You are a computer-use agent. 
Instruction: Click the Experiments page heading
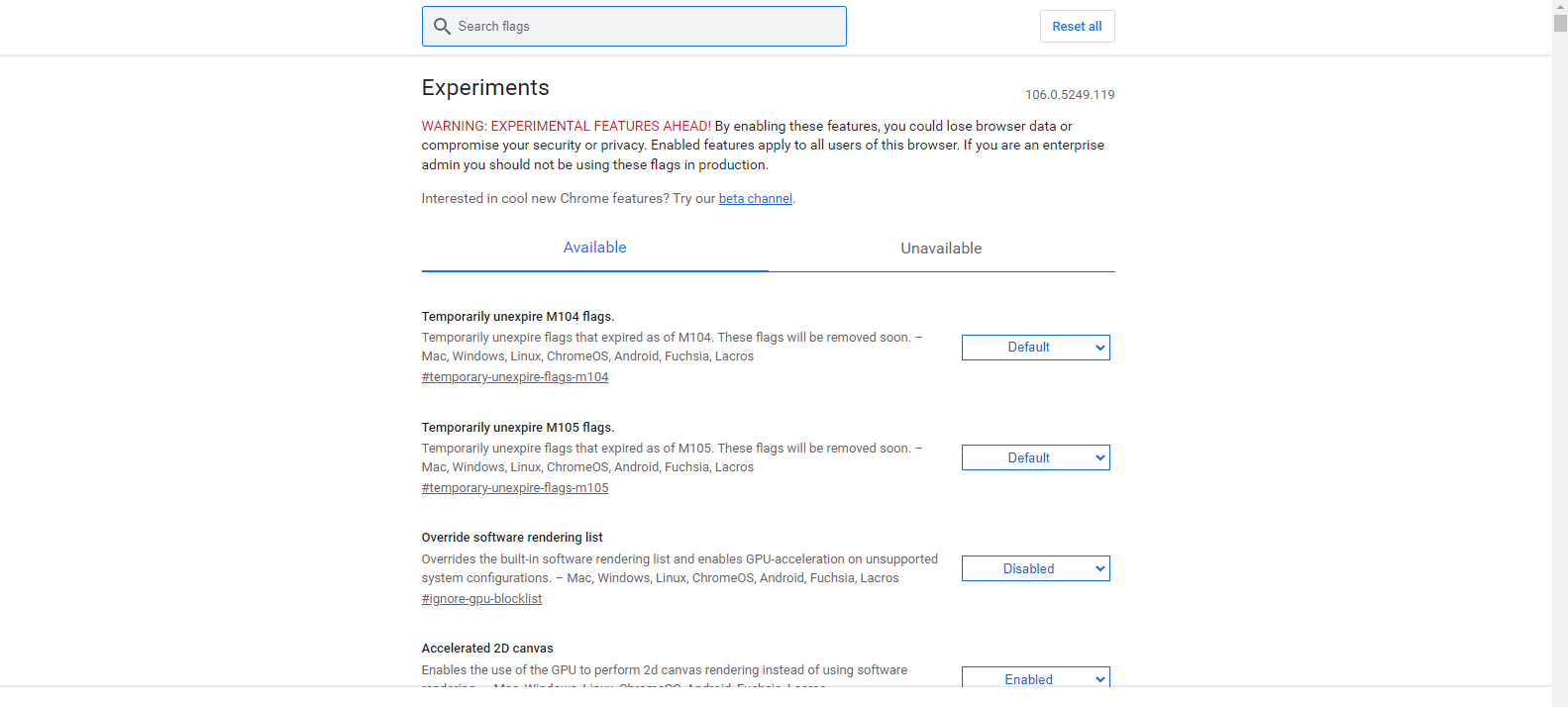pyautogui.click(x=485, y=88)
